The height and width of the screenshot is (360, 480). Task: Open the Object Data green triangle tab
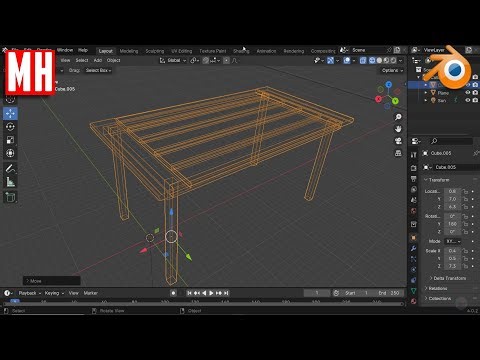pyautogui.click(x=414, y=291)
